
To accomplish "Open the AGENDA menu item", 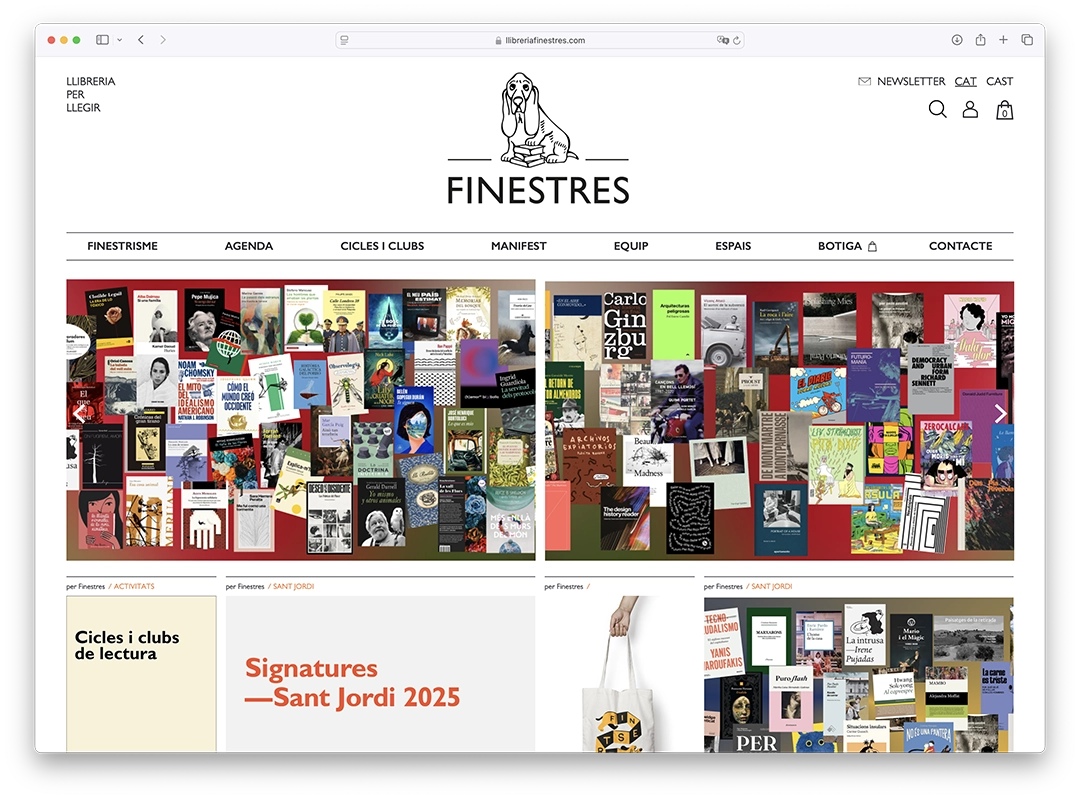I will (248, 246).
